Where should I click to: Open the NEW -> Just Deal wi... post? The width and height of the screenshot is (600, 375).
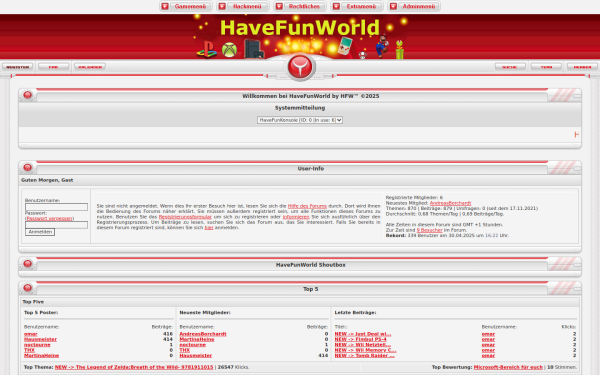coord(363,334)
